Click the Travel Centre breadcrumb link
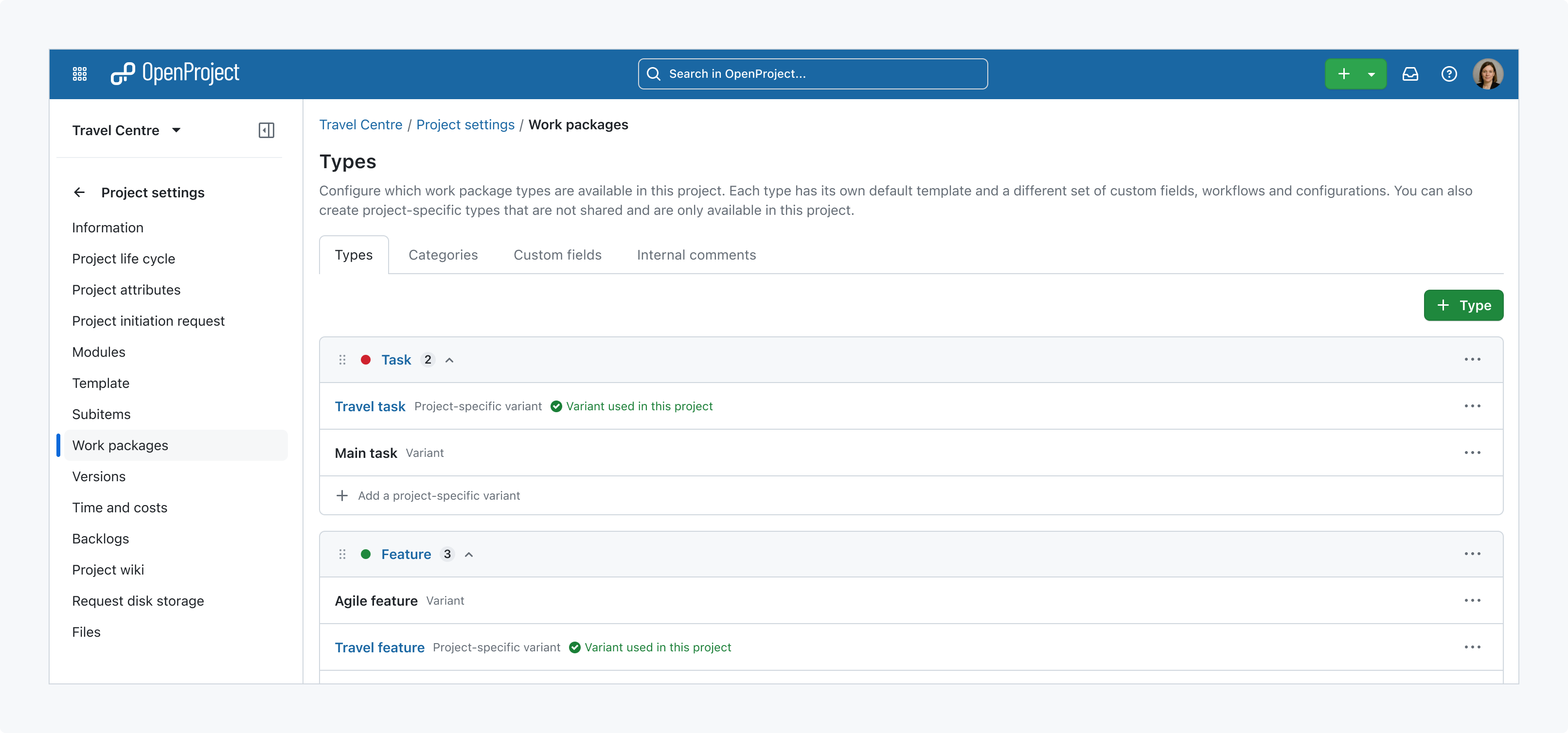The height and width of the screenshot is (733, 1568). pyautogui.click(x=361, y=125)
